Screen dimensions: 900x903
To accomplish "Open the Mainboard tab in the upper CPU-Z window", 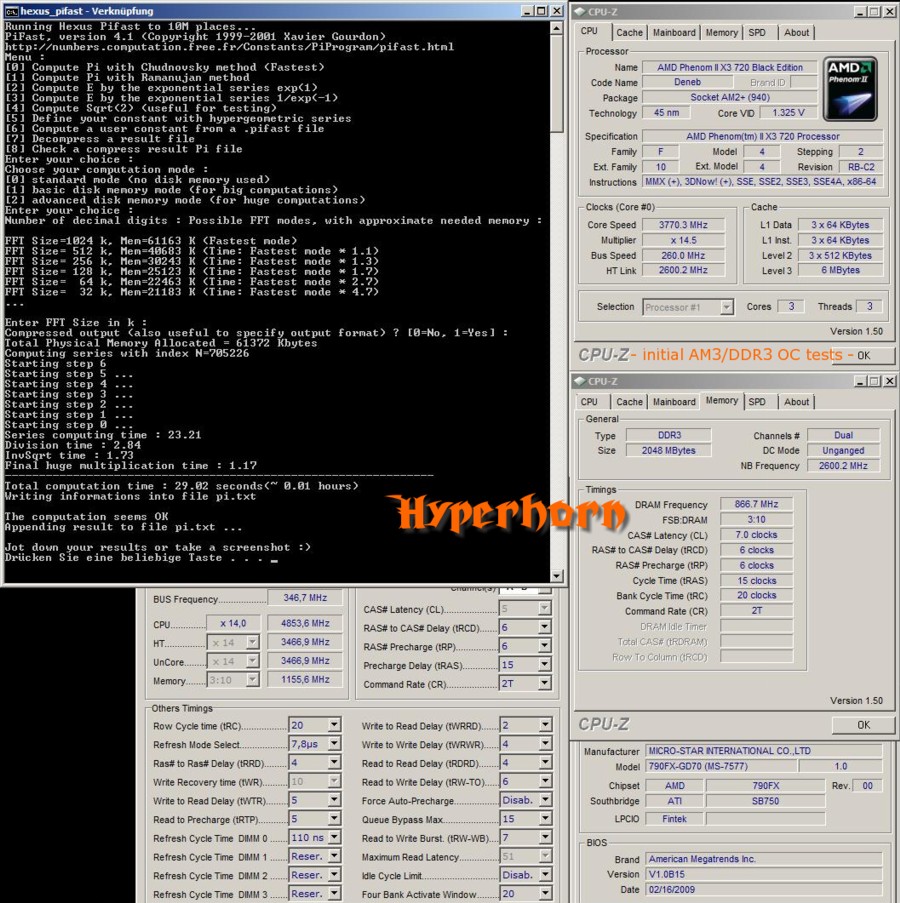I will pyautogui.click(x=674, y=33).
